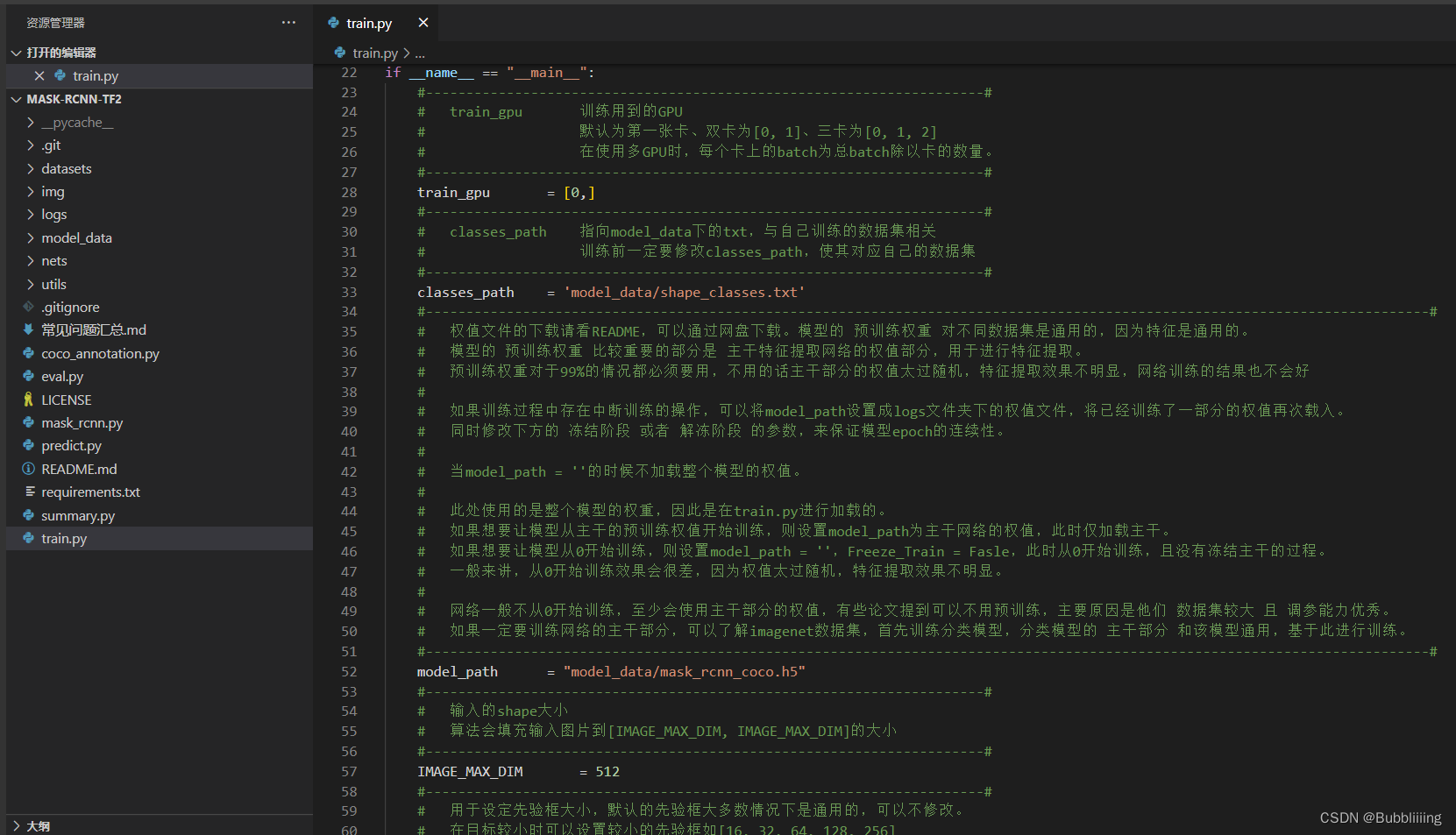Click the 资源管理器 explorer title
Image resolution: width=1456 pixels, height=835 pixels.
click(x=55, y=23)
